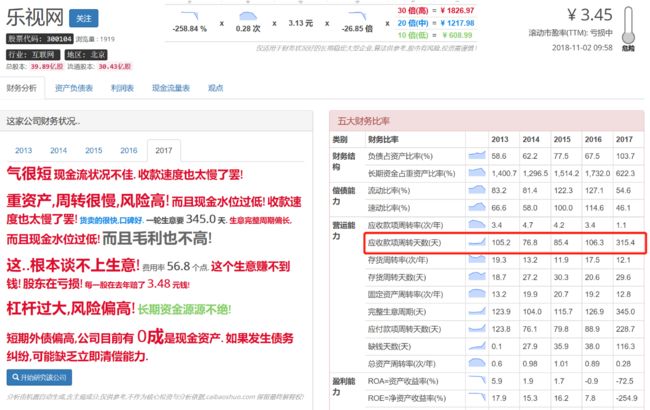Click sparkline for 长期资金占重资产比率(%)

click(477, 172)
